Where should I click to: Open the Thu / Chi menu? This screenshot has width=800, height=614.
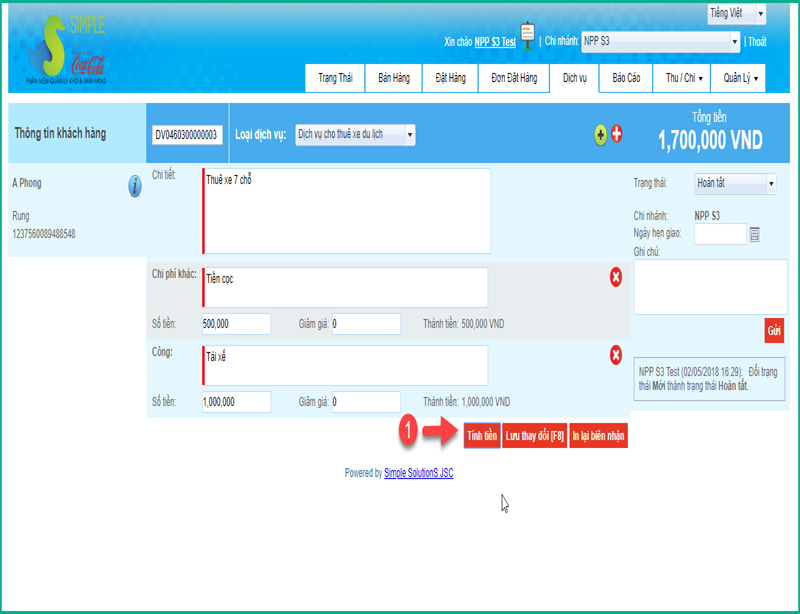[685, 77]
